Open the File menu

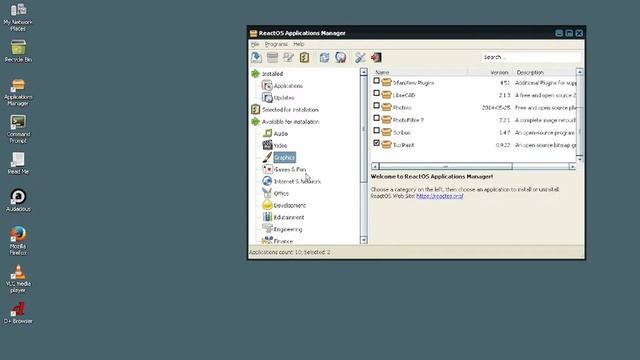pos(255,44)
